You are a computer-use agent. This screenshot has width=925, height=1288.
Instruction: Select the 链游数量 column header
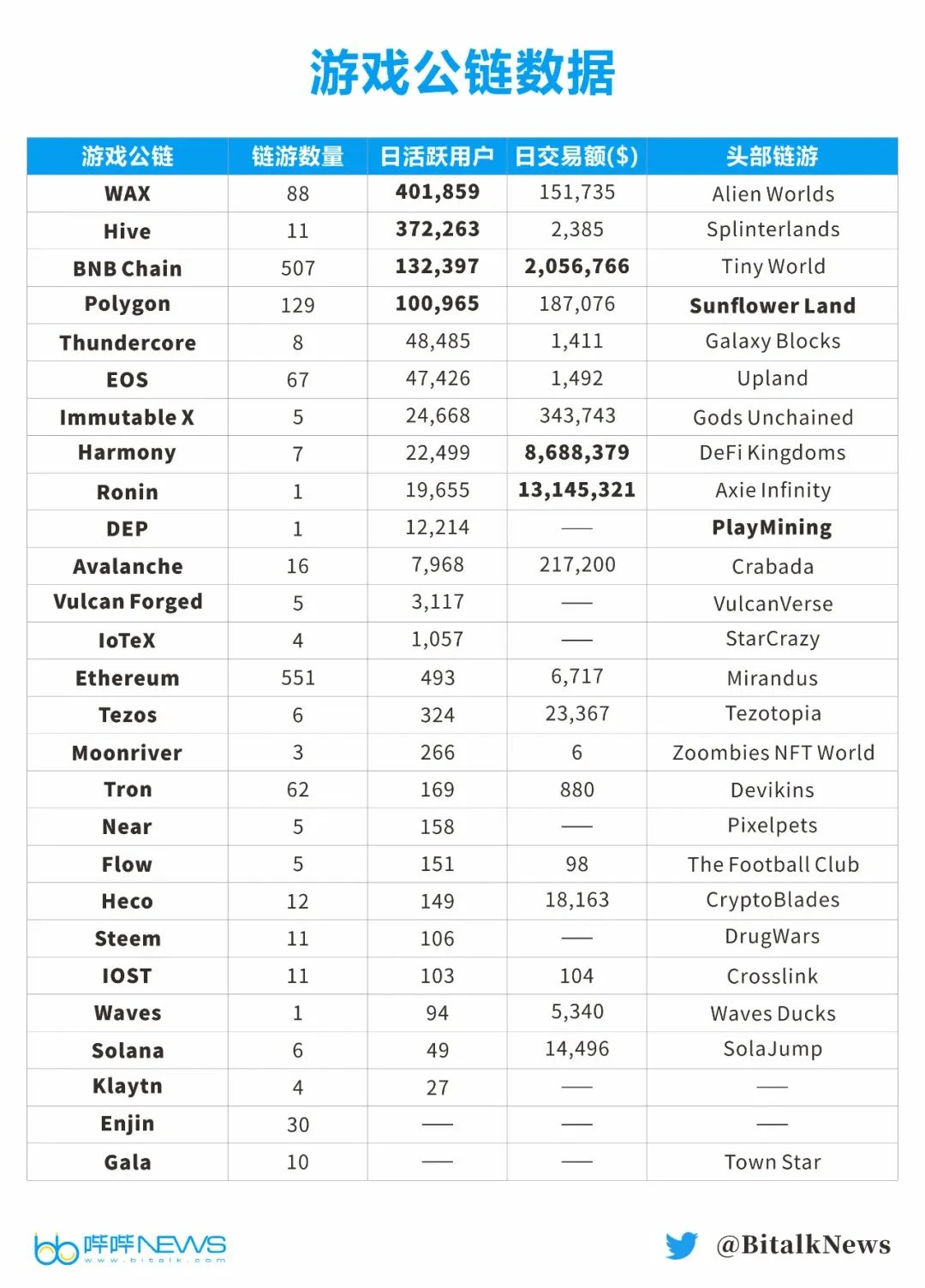(297, 157)
